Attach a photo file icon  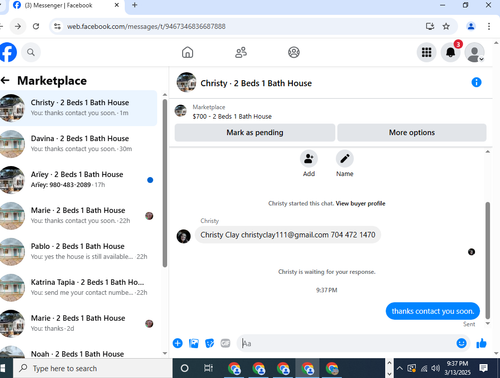point(194,343)
